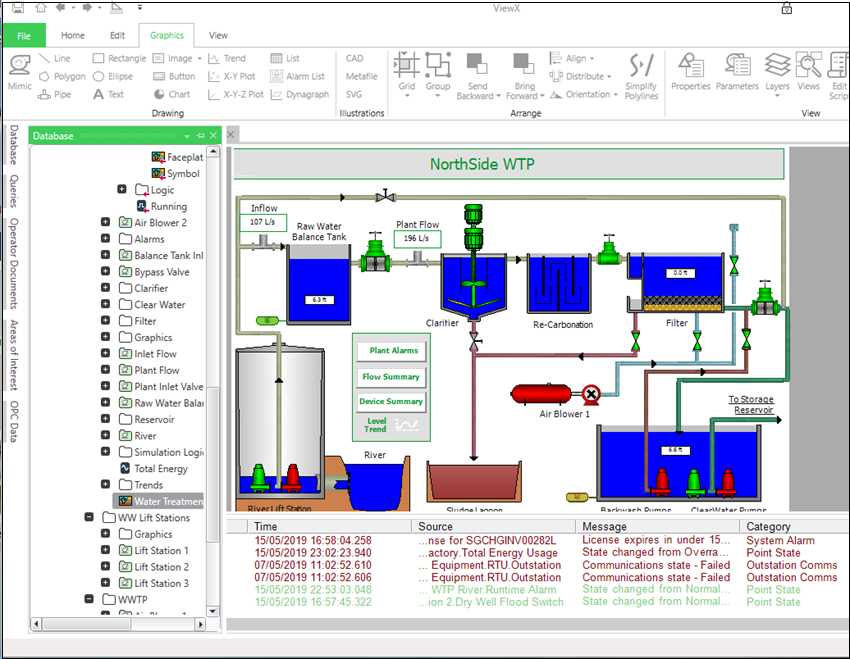
Task: Expand the Air Blower 2 tree node
Action: [106, 222]
